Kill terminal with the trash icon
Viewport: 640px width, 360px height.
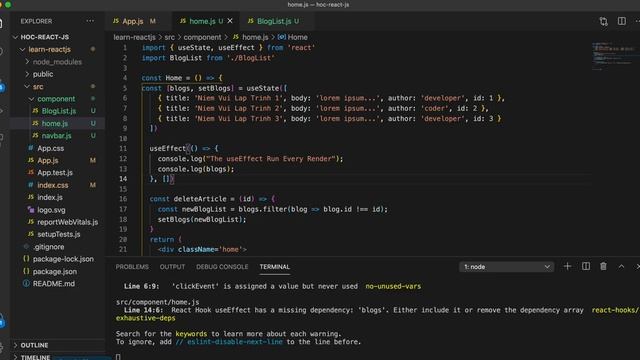click(603, 267)
